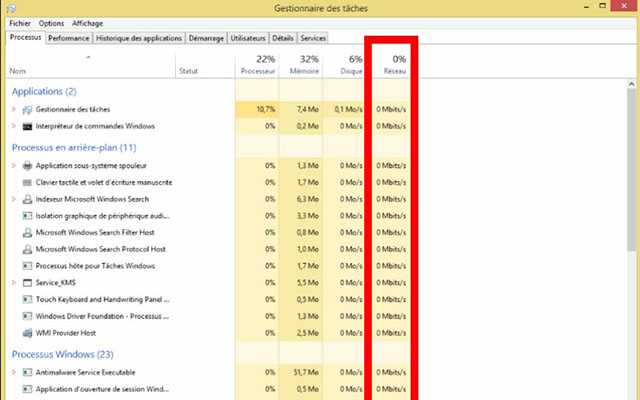Viewport: 640px width, 400px height.
Task: Open the Utilisateurs tab
Action: [x=248, y=38]
